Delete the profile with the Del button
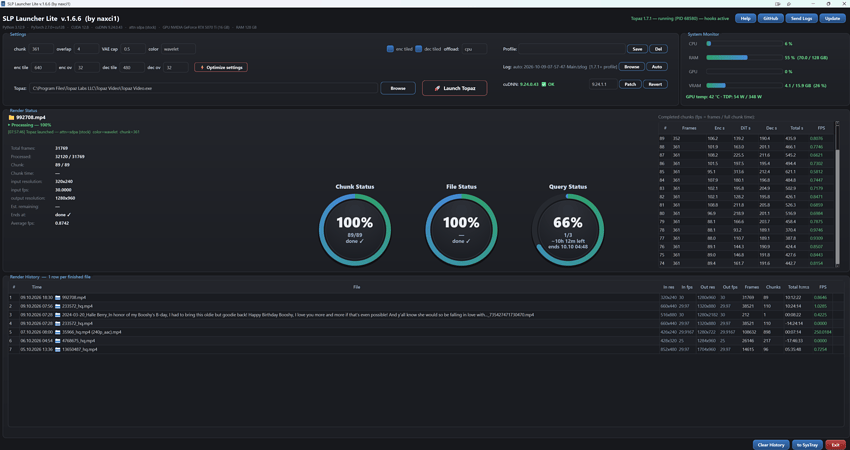Image resolution: width=850 pixels, height=450 pixels. [658, 49]
